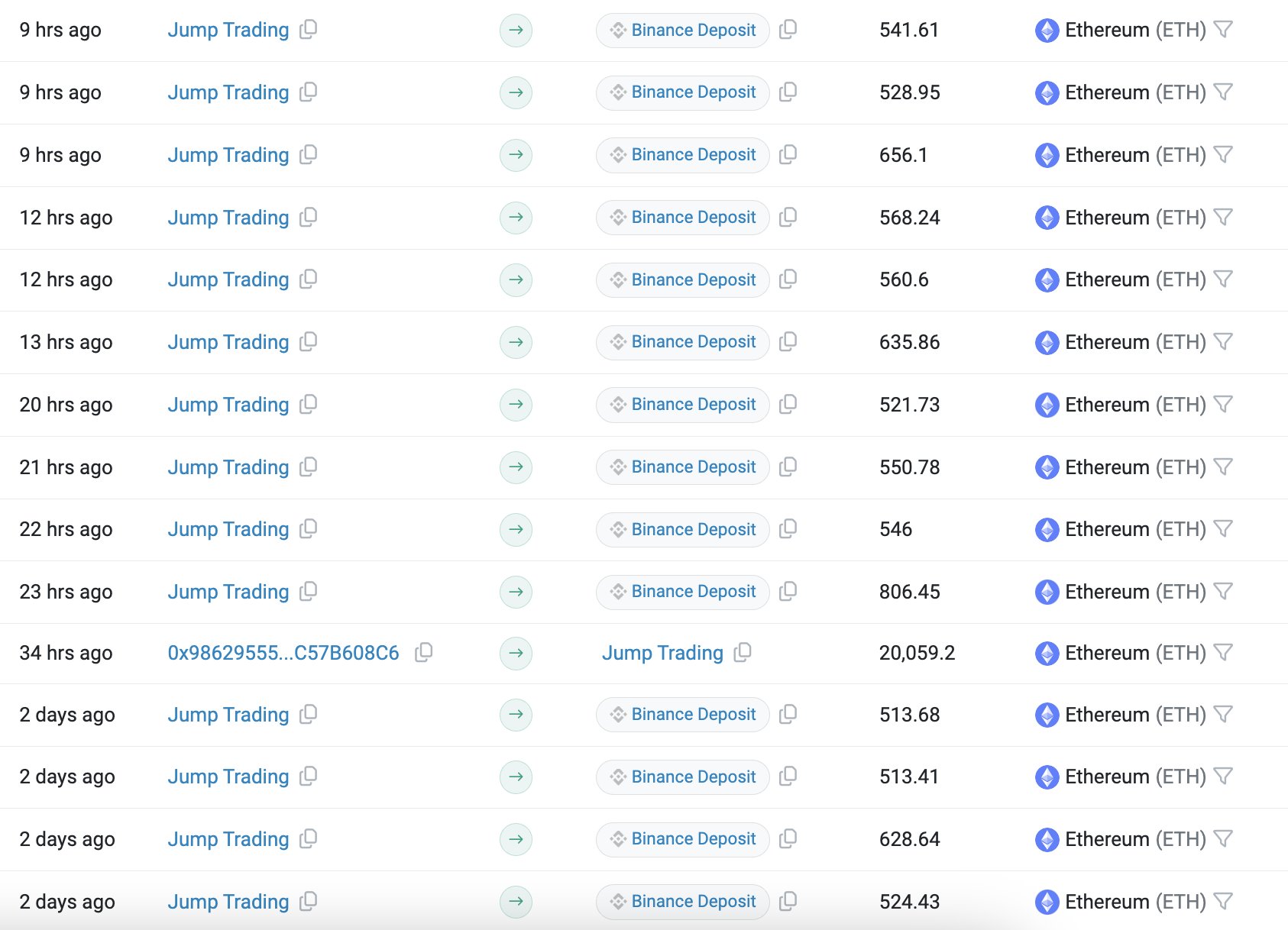Select the 806.45 amount value

[x=910, y=592]
